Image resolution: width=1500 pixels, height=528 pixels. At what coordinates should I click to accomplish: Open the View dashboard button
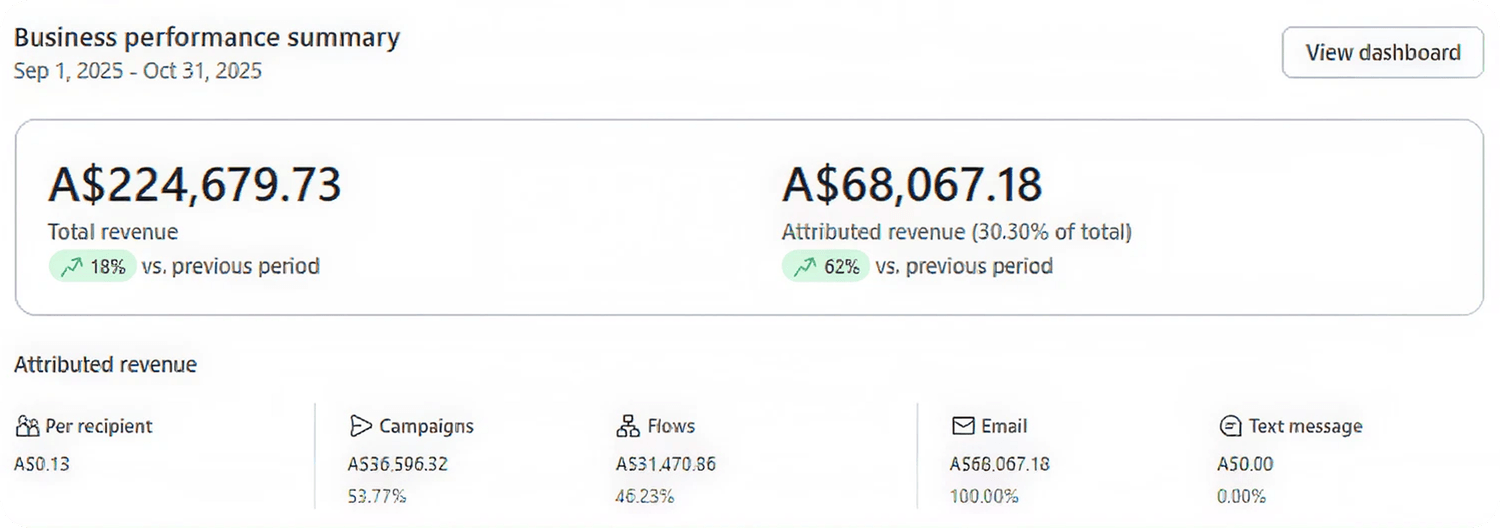(x=1383, y=53)
